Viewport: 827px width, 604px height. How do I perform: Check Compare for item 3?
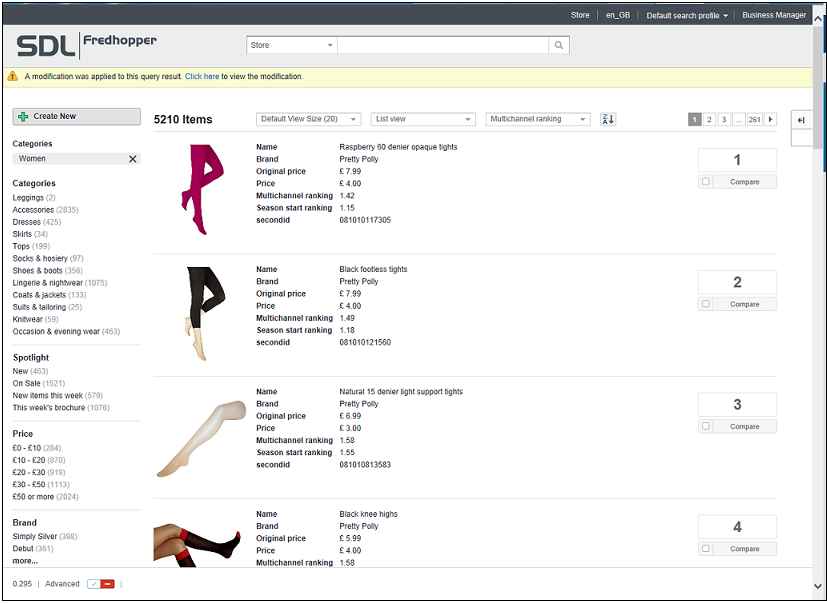coord(706,427)
